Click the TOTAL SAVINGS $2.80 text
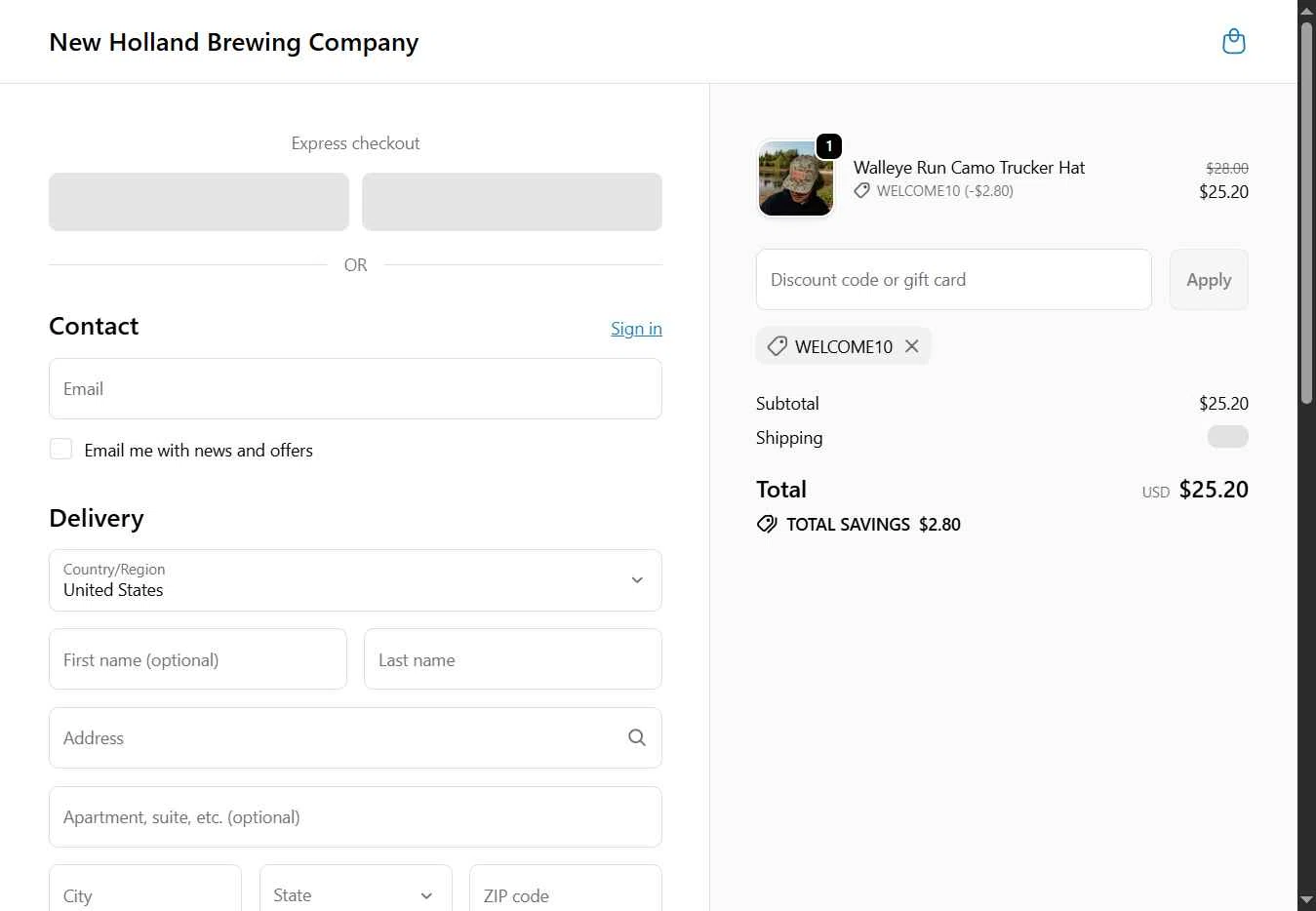This screenshot has height=911, width=1316. [x=873, y=524]
